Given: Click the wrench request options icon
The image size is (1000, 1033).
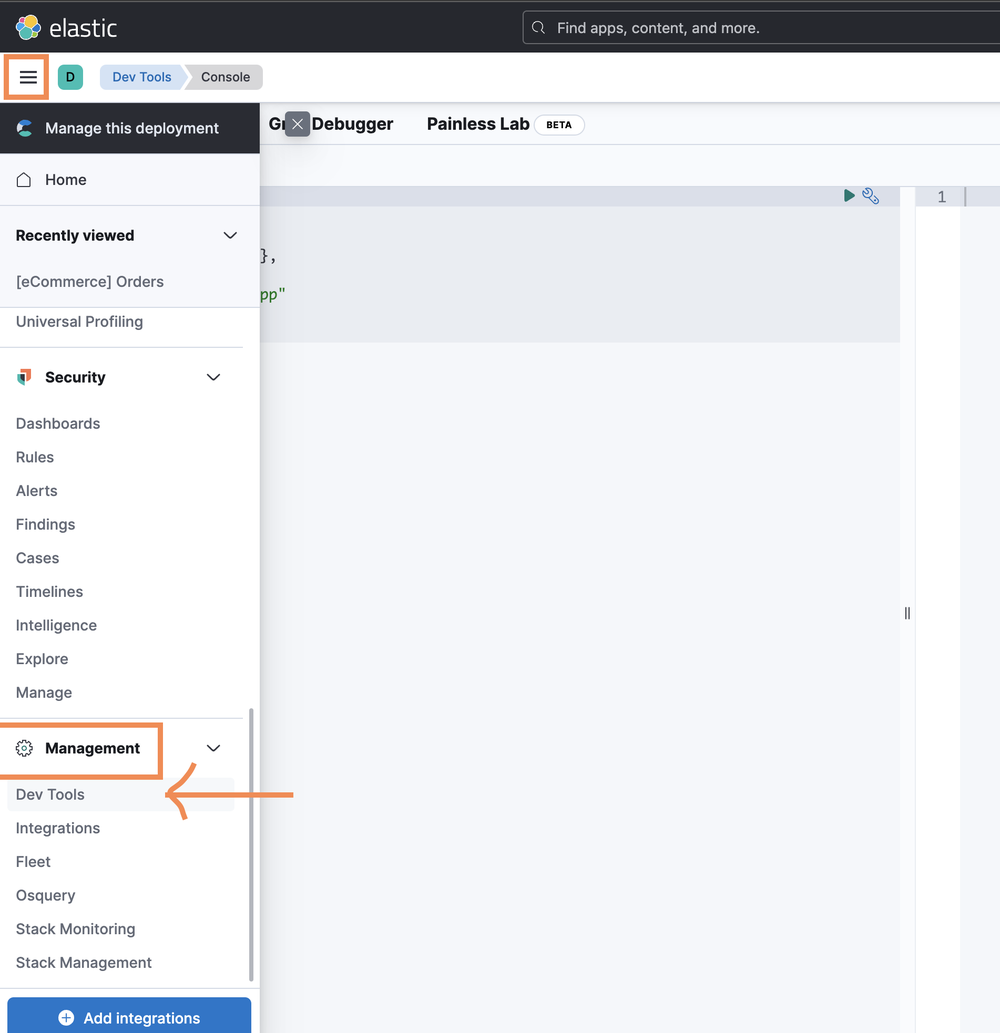Looking at the screenshot, I should point(870,196).
